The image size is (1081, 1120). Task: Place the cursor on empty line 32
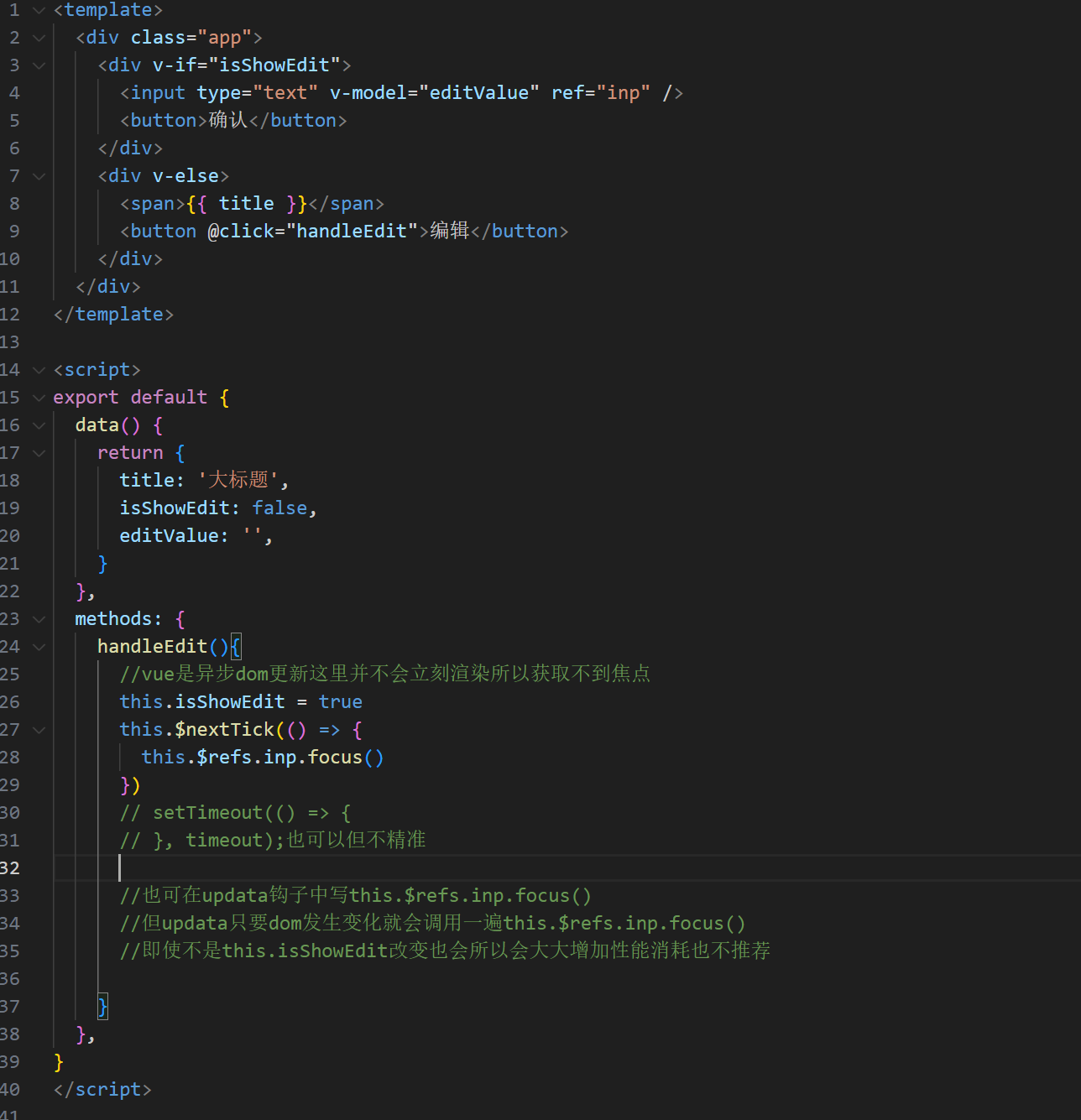(567, 868)
